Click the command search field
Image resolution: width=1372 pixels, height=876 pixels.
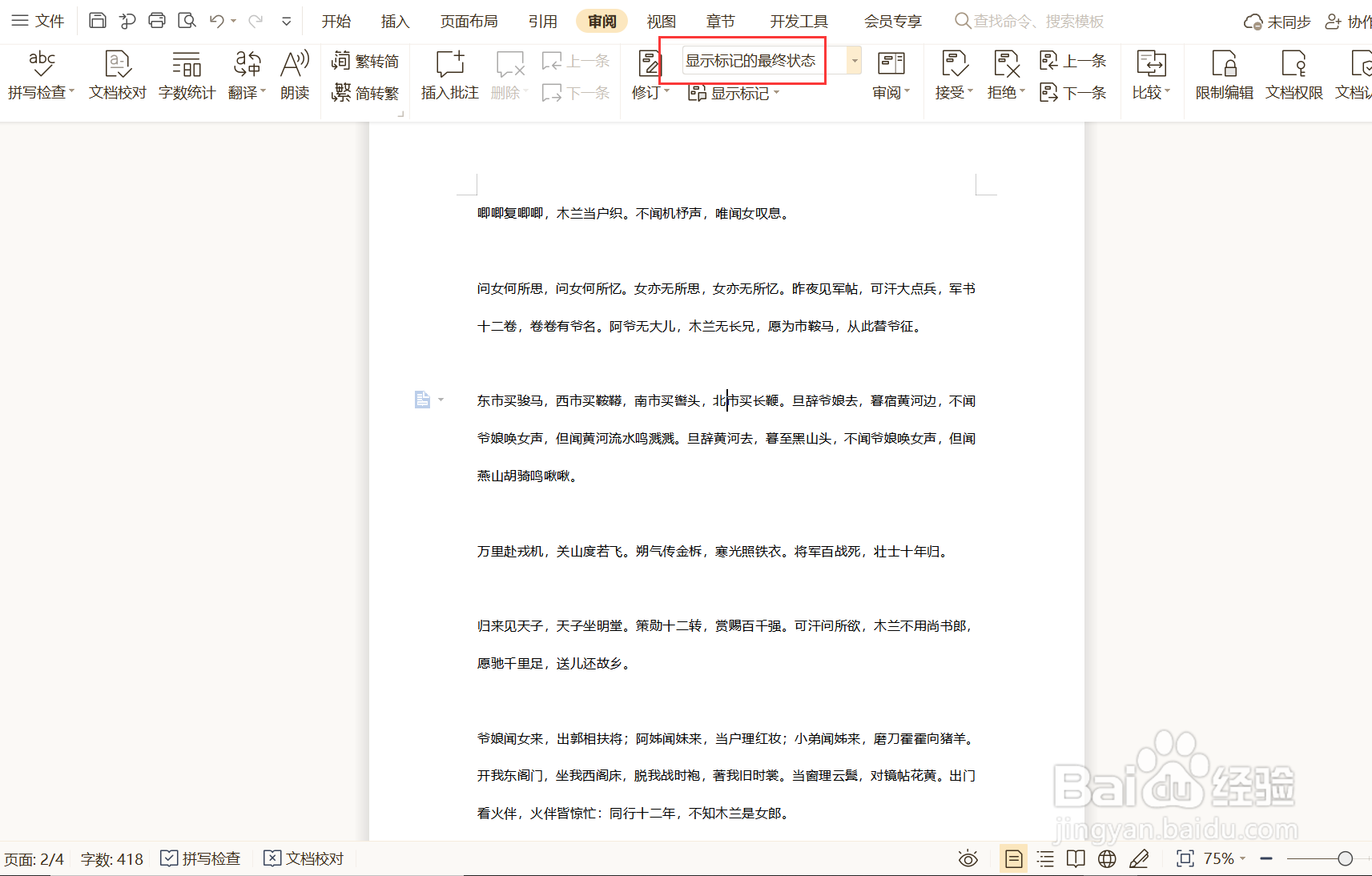(1030, 22)
